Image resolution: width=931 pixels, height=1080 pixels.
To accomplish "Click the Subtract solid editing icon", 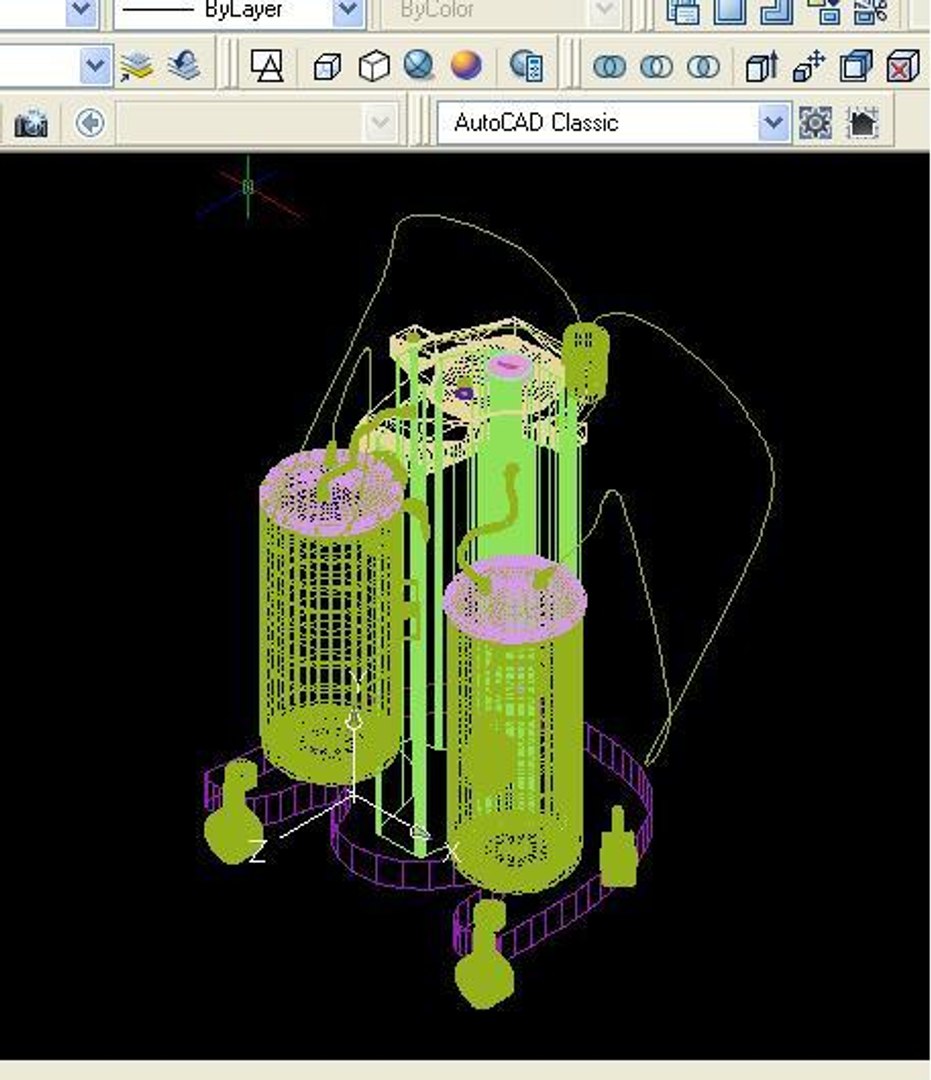I will click(656, 67).
